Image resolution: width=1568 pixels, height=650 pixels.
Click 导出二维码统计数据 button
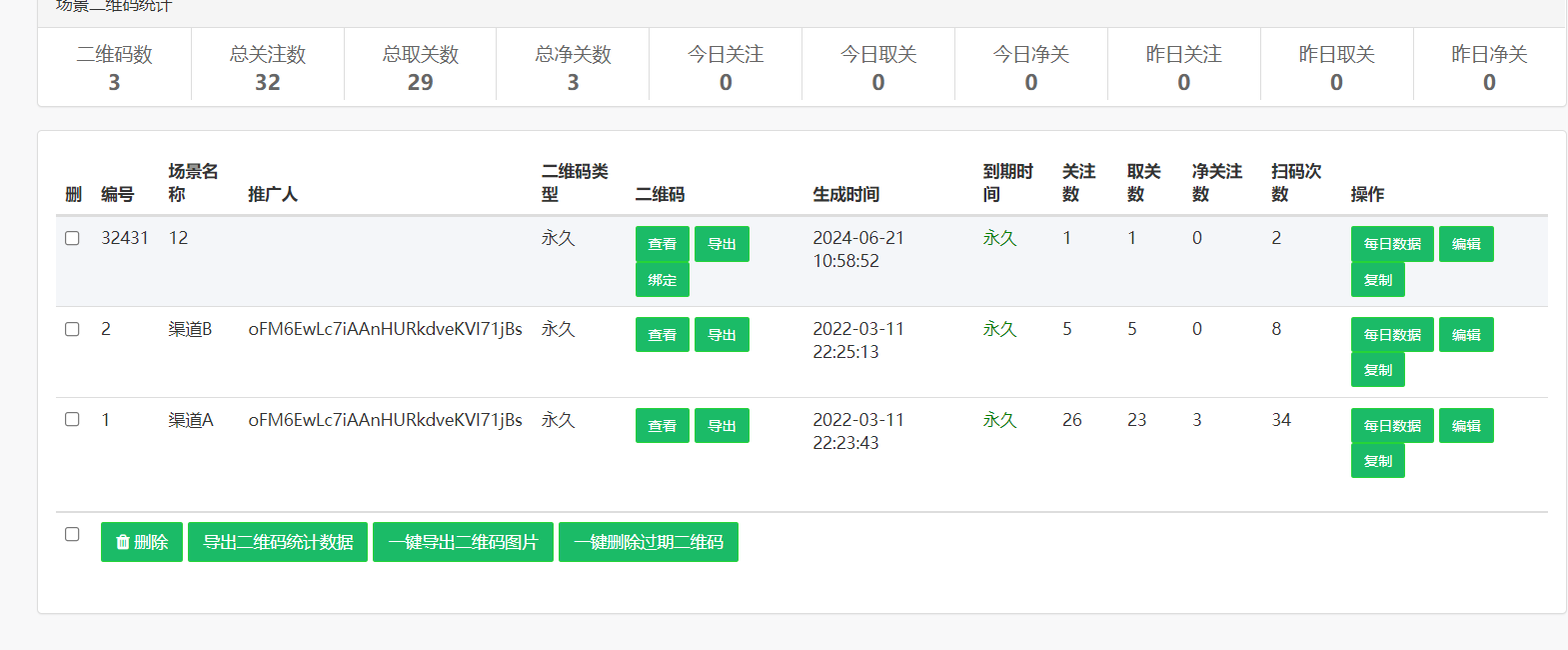(x=278, y=542)
